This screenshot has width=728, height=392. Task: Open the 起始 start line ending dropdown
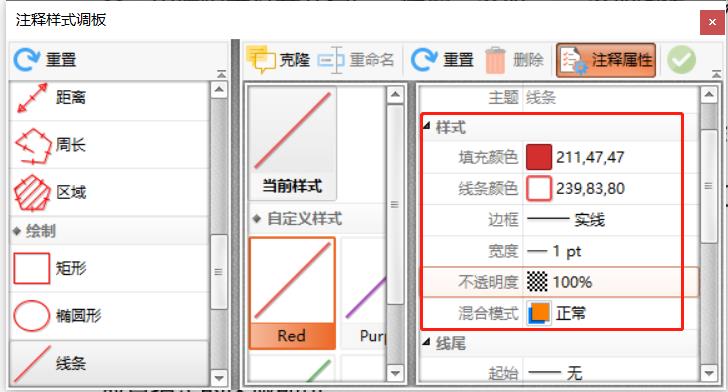click(611, 373)
